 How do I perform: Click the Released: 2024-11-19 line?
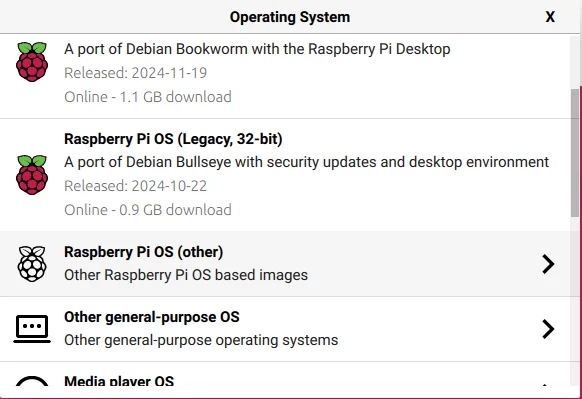click(135, 73)
